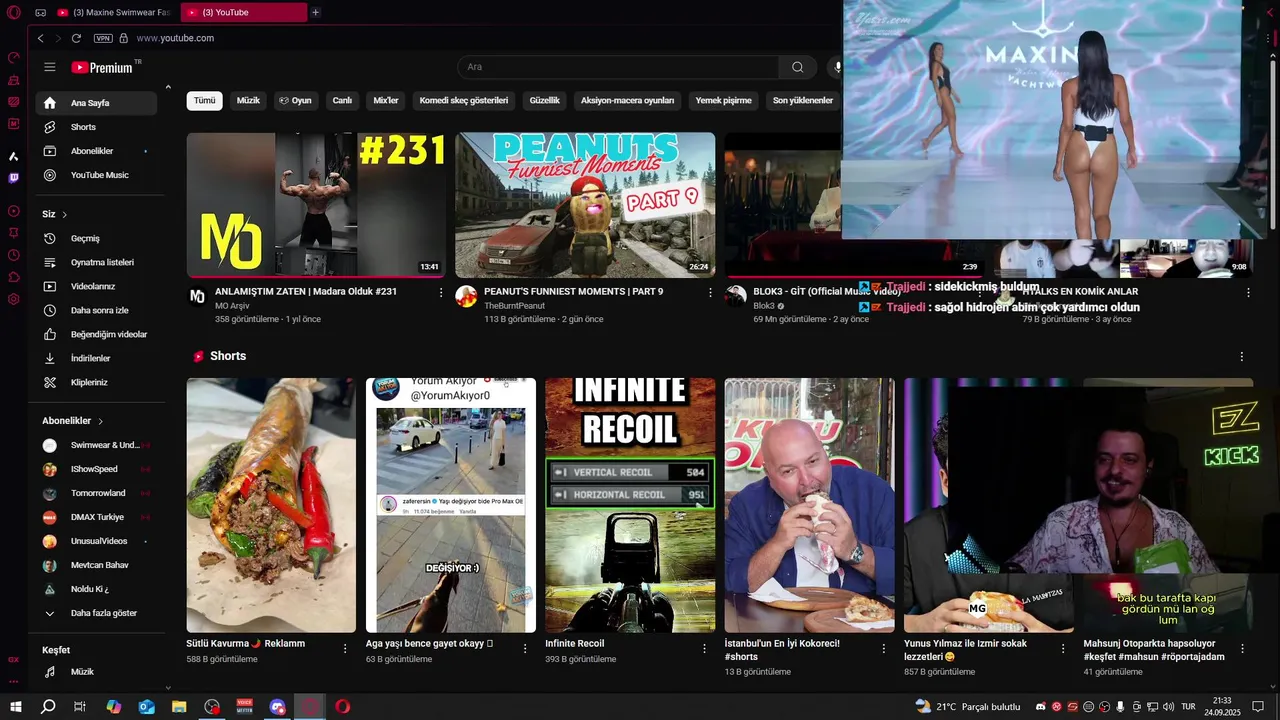
Task: Select 'Komedi skeç gösterileri' chip
Action: pos(464,101)
